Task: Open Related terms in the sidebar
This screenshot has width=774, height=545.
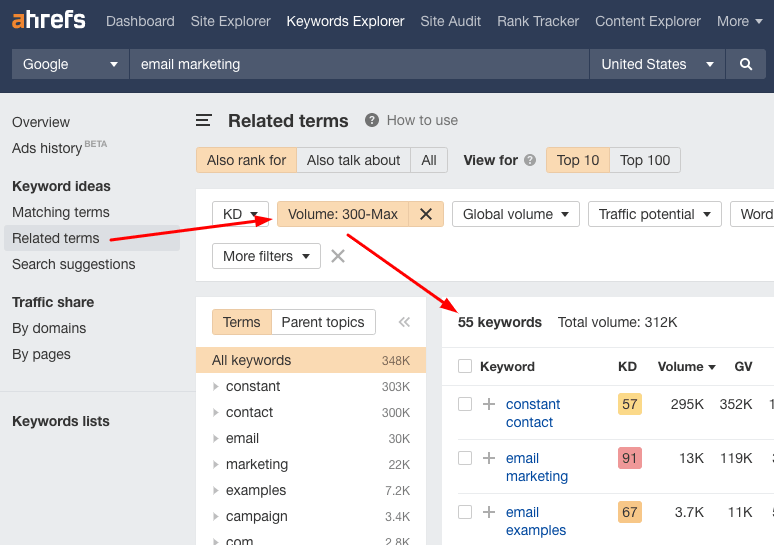Action: [55, 238]
